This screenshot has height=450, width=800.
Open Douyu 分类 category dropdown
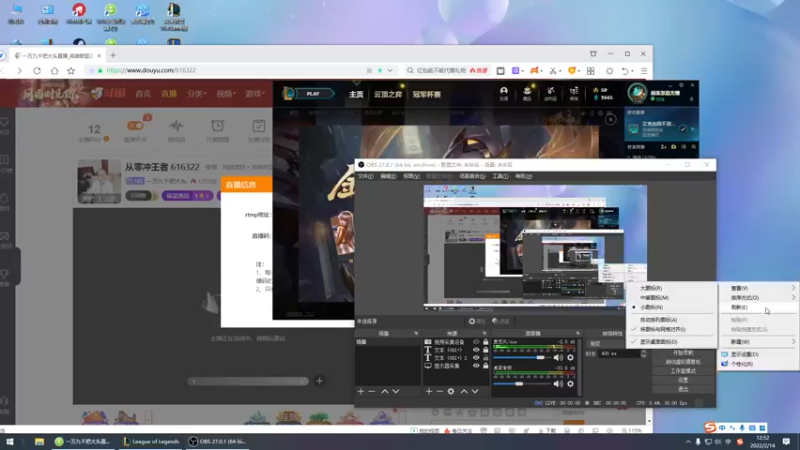[196, 94]
